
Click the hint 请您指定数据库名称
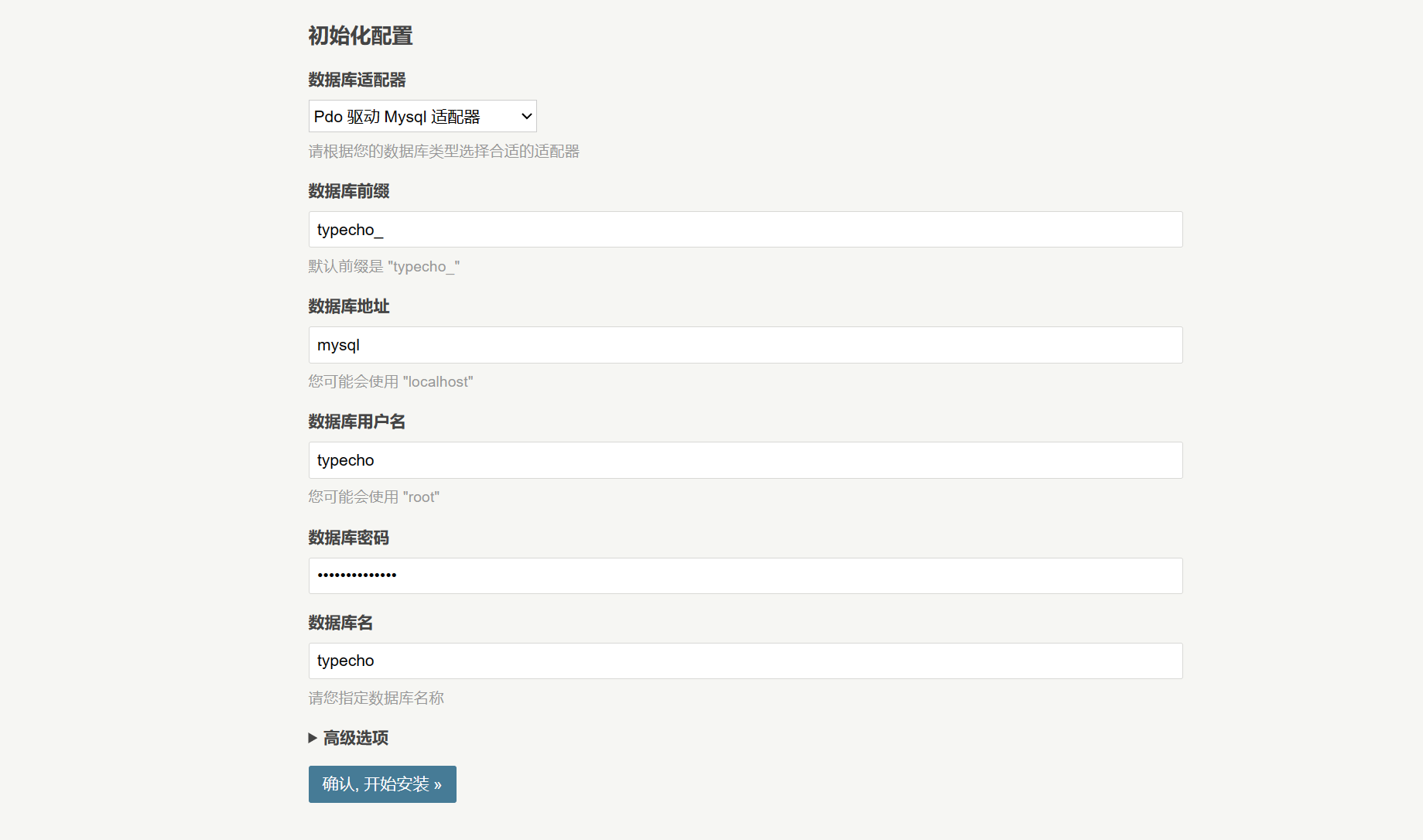point(376,698)
